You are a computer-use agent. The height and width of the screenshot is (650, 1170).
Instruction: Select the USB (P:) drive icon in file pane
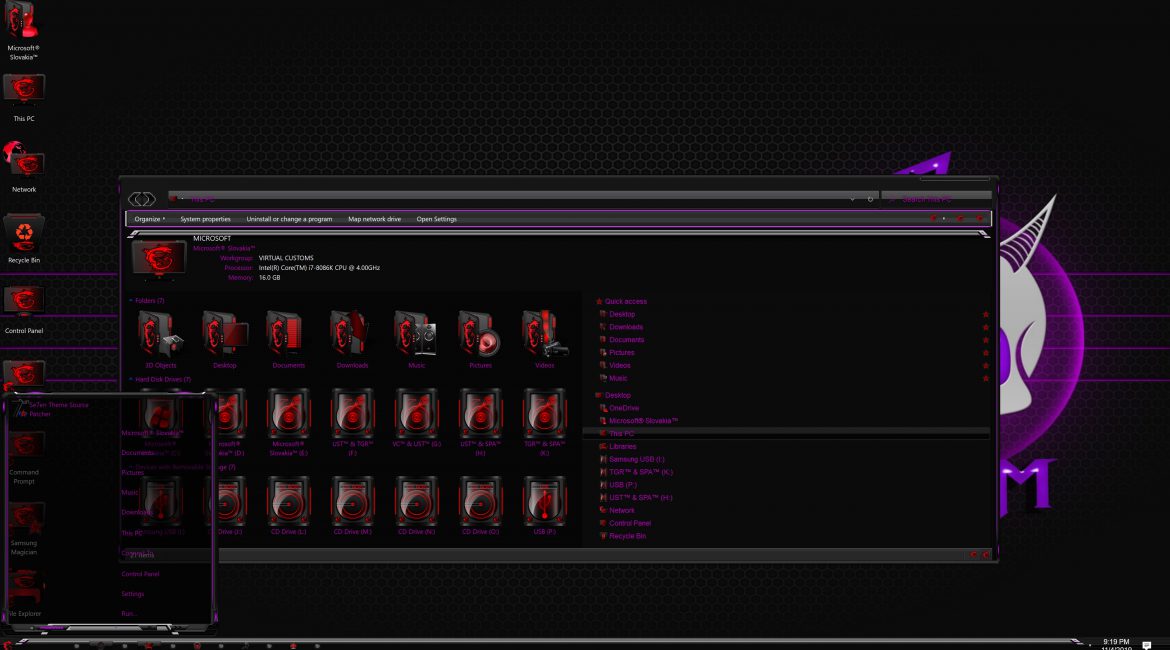coord(544,501)
